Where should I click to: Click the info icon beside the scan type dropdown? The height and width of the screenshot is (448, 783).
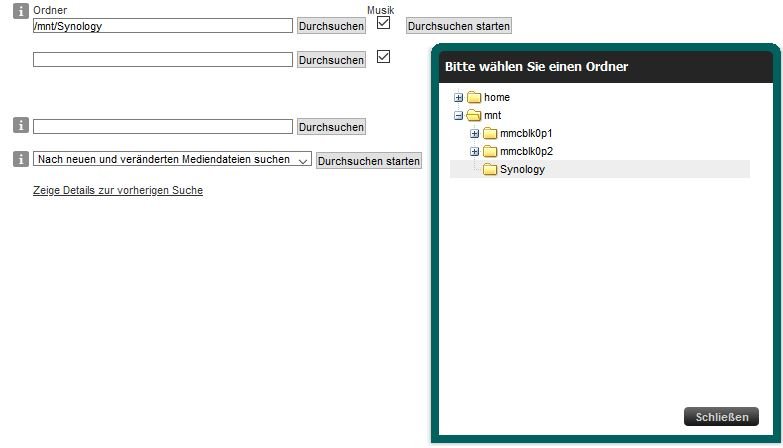point(20,159)
